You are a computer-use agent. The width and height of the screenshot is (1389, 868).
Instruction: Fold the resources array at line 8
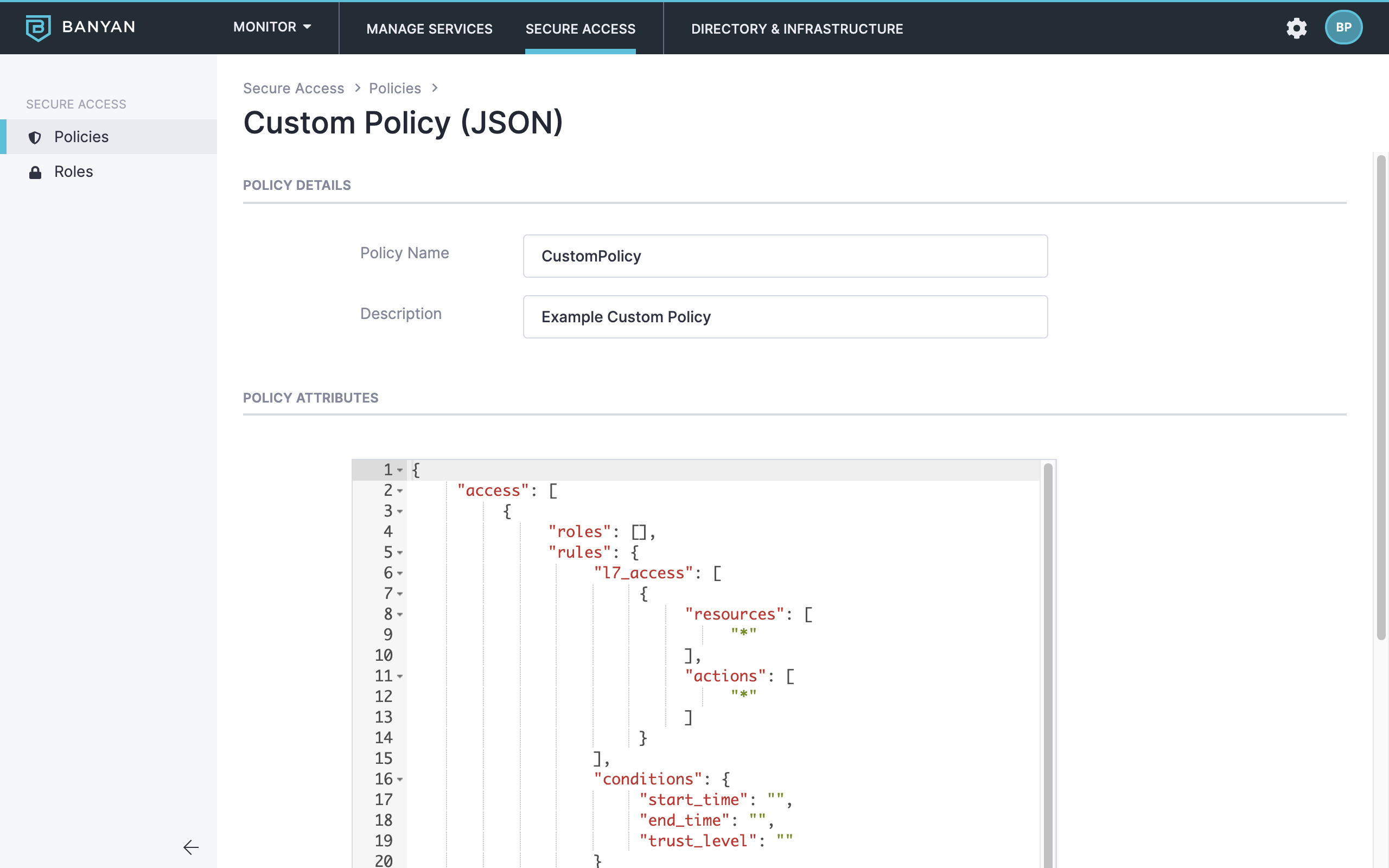(x=400, y=614)
